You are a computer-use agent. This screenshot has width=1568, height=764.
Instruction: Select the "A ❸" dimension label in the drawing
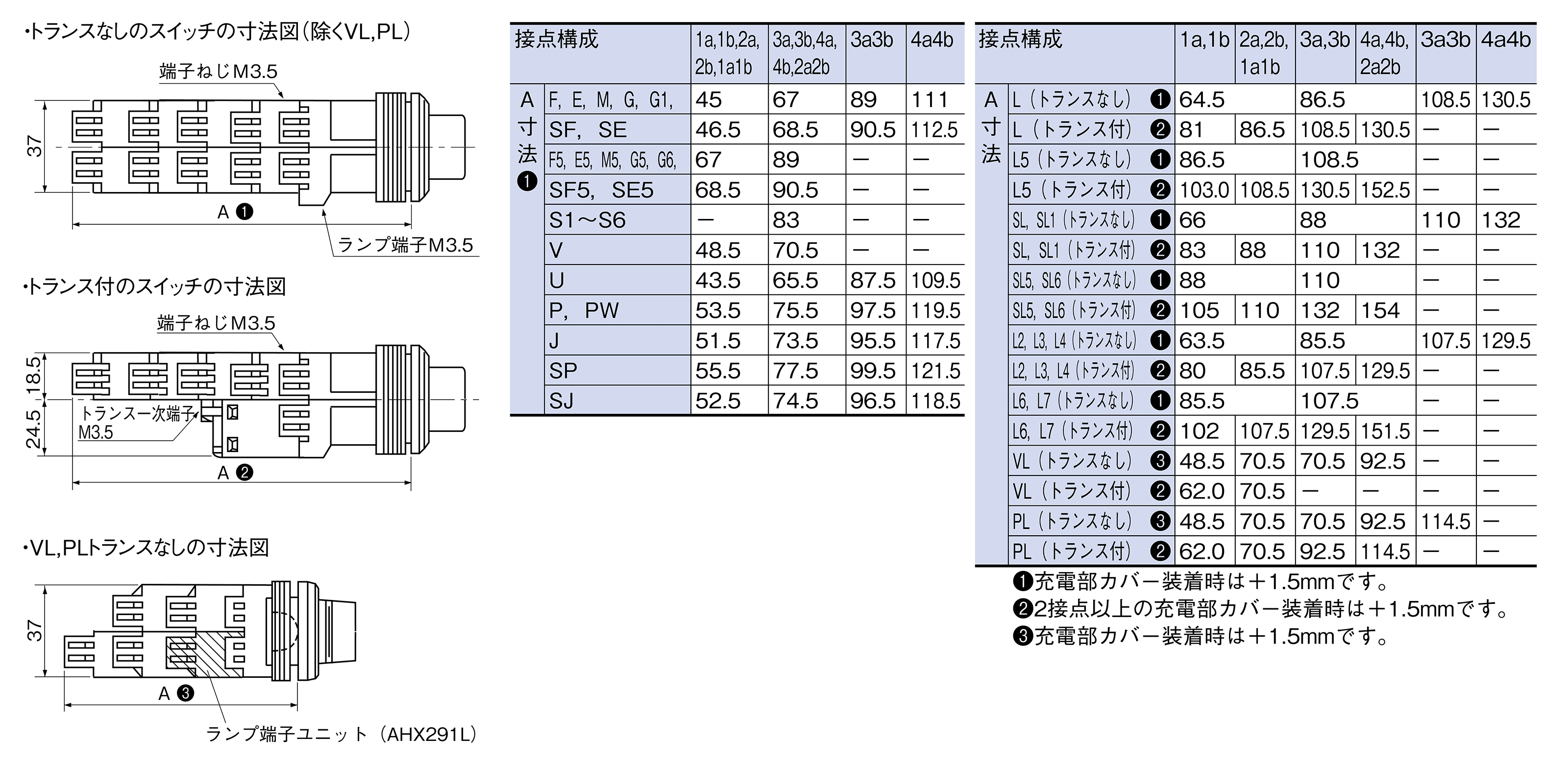[176, 693]
